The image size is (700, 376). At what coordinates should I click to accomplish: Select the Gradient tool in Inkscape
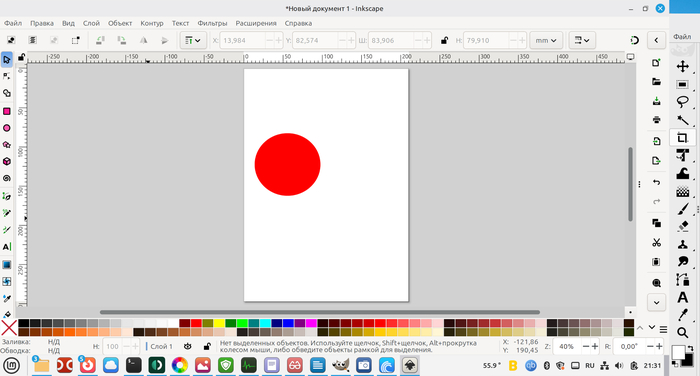point(7,265)
